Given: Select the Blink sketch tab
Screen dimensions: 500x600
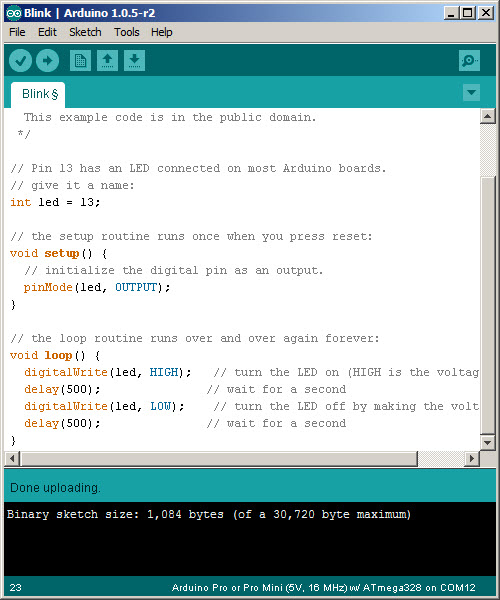Looking at the screenshot, I should (38, 95).
